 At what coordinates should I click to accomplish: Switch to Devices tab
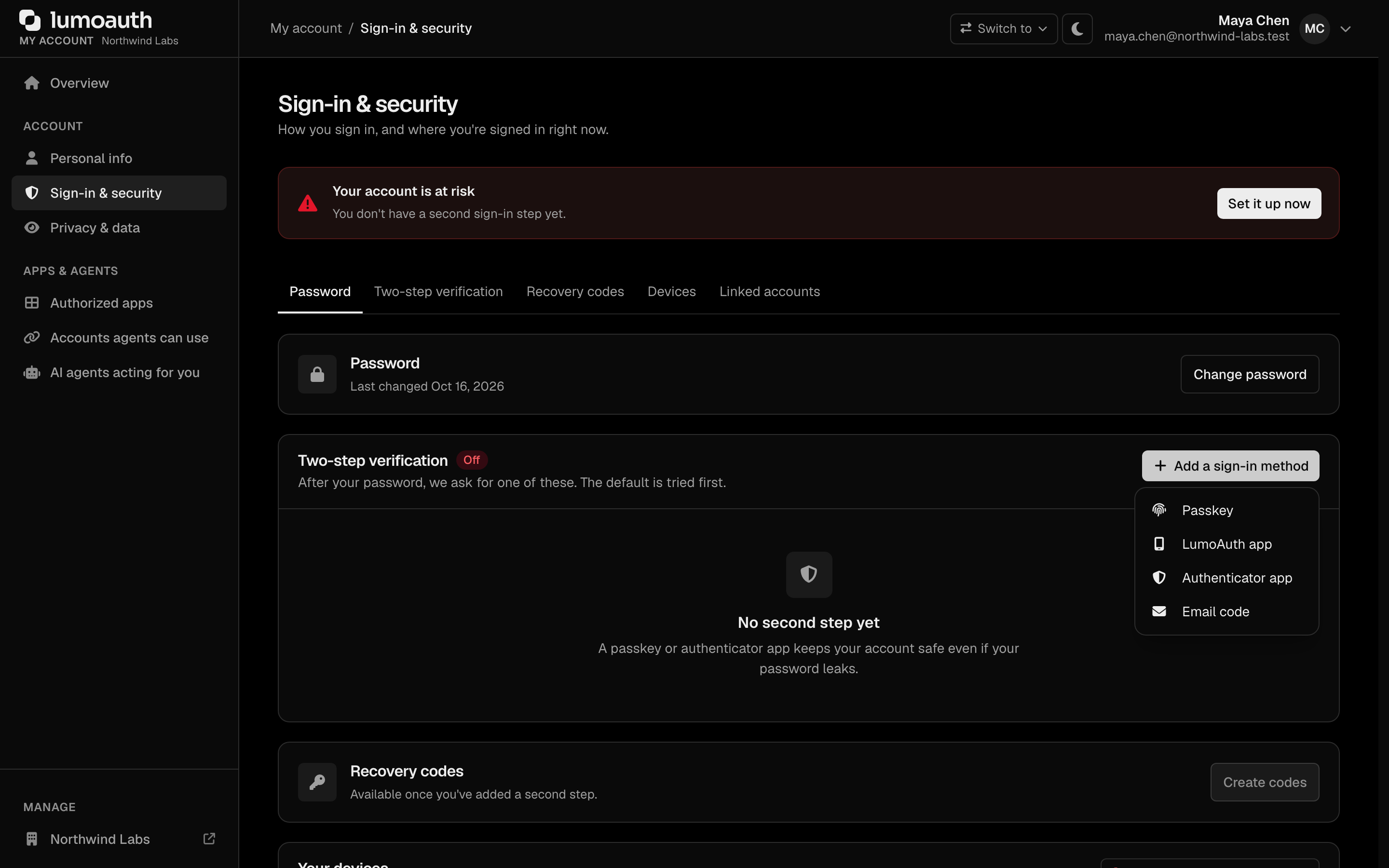[671, 292]
